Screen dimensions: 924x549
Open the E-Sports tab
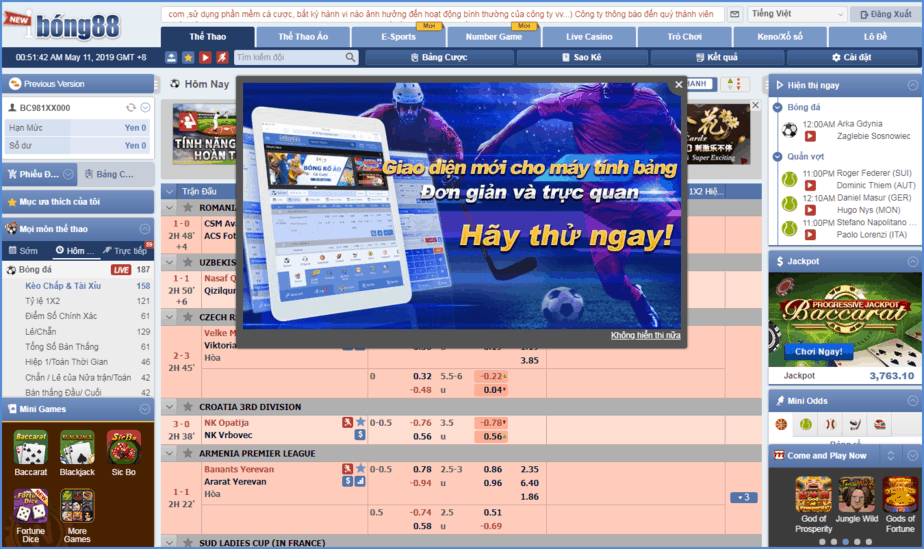click(398, 37)
